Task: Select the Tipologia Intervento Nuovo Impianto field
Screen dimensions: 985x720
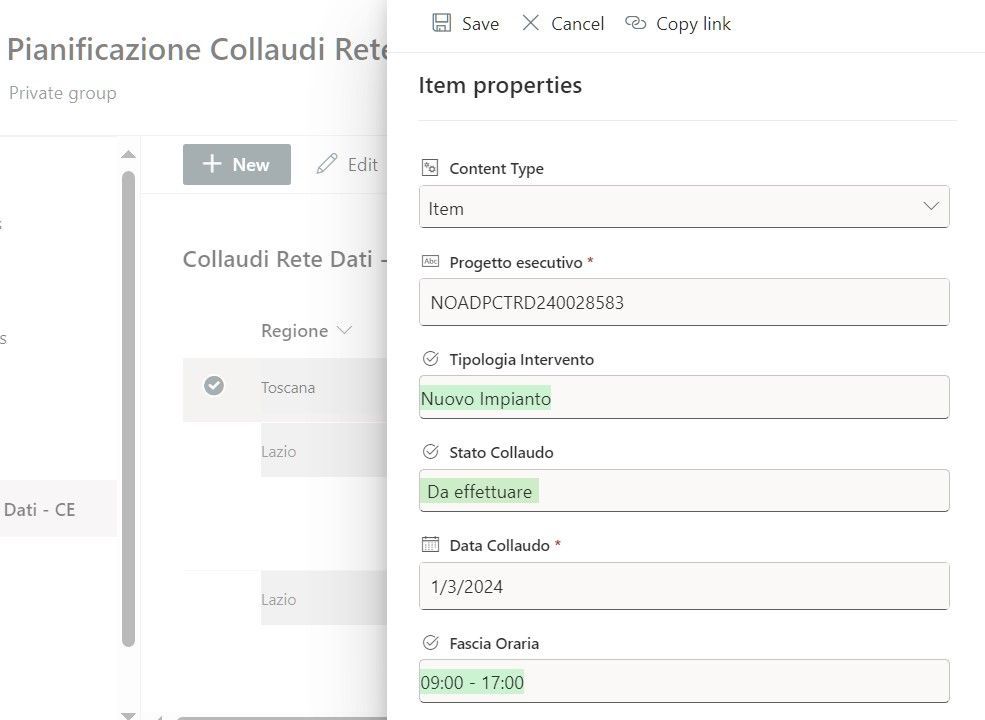Action: [x=684, y=398]
